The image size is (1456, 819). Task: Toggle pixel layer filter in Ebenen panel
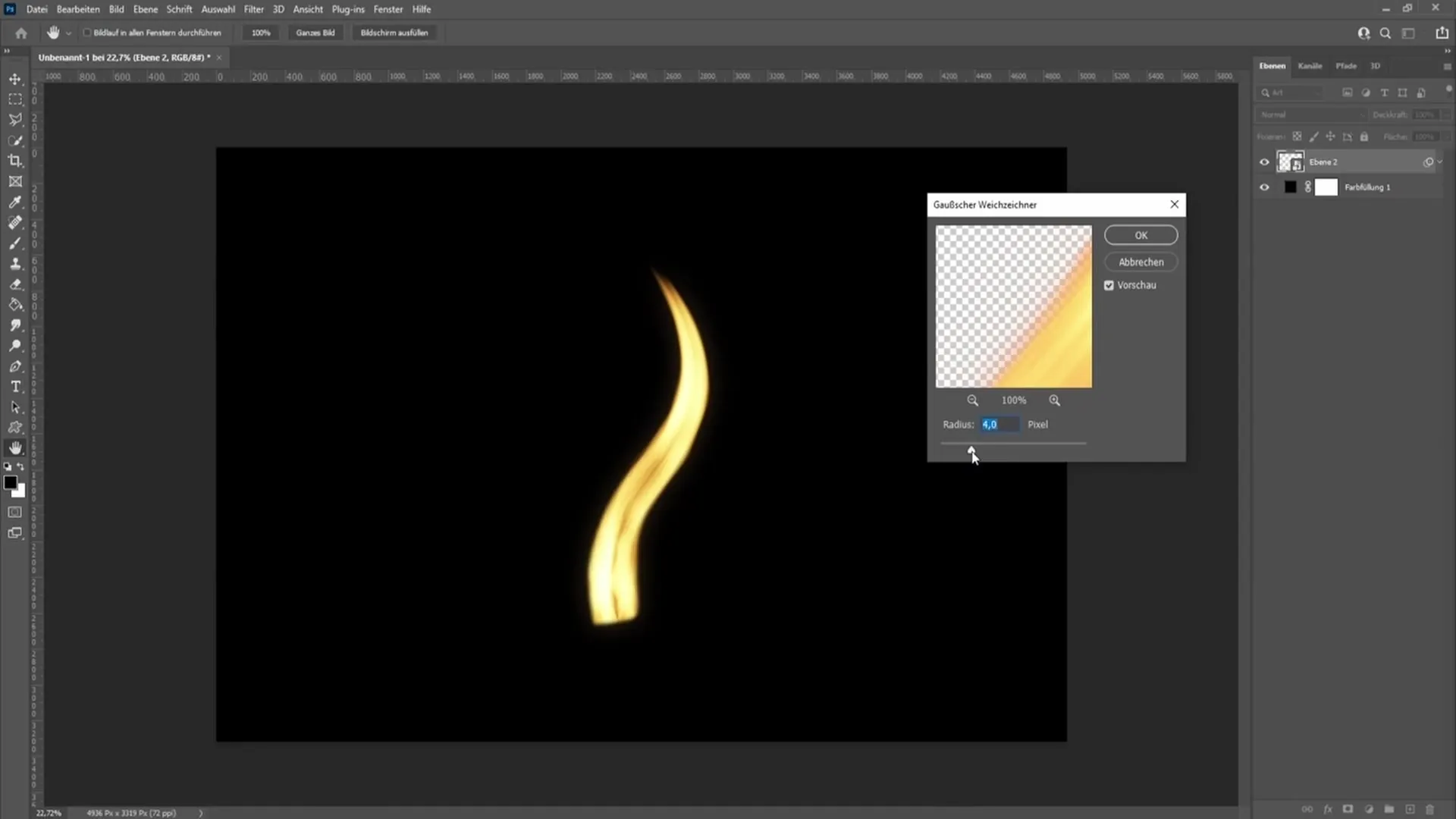tap(1348, 93)
